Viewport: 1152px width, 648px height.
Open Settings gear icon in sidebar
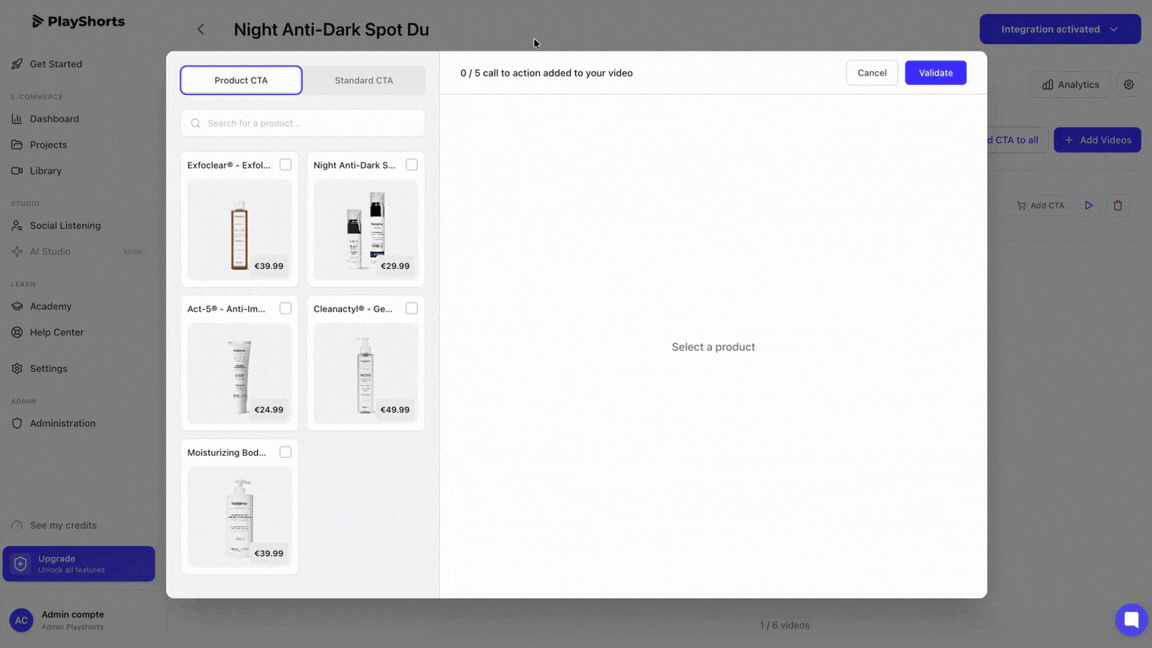tap(17, 369)
